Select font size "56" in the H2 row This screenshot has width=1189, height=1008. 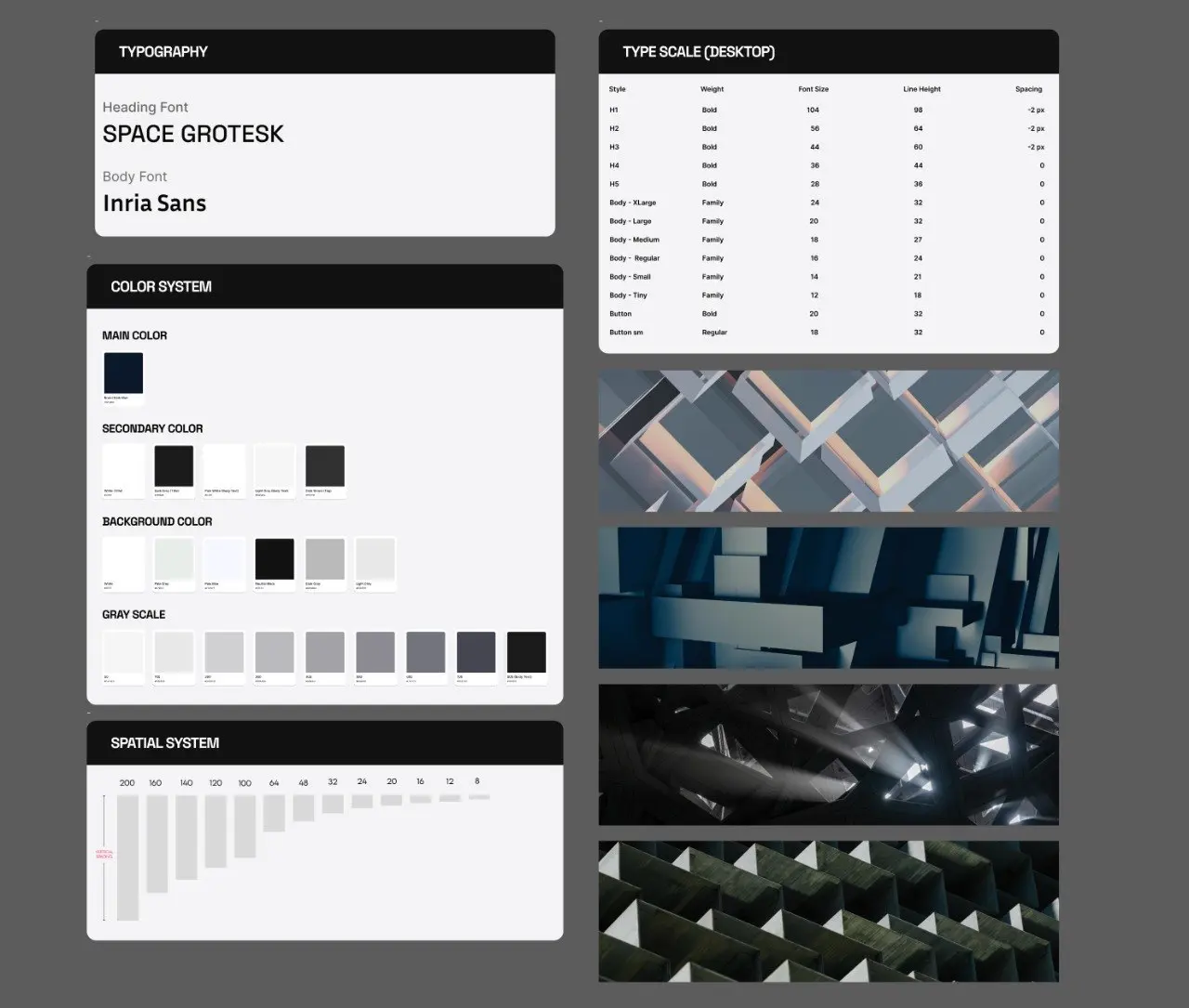[815, 128]
